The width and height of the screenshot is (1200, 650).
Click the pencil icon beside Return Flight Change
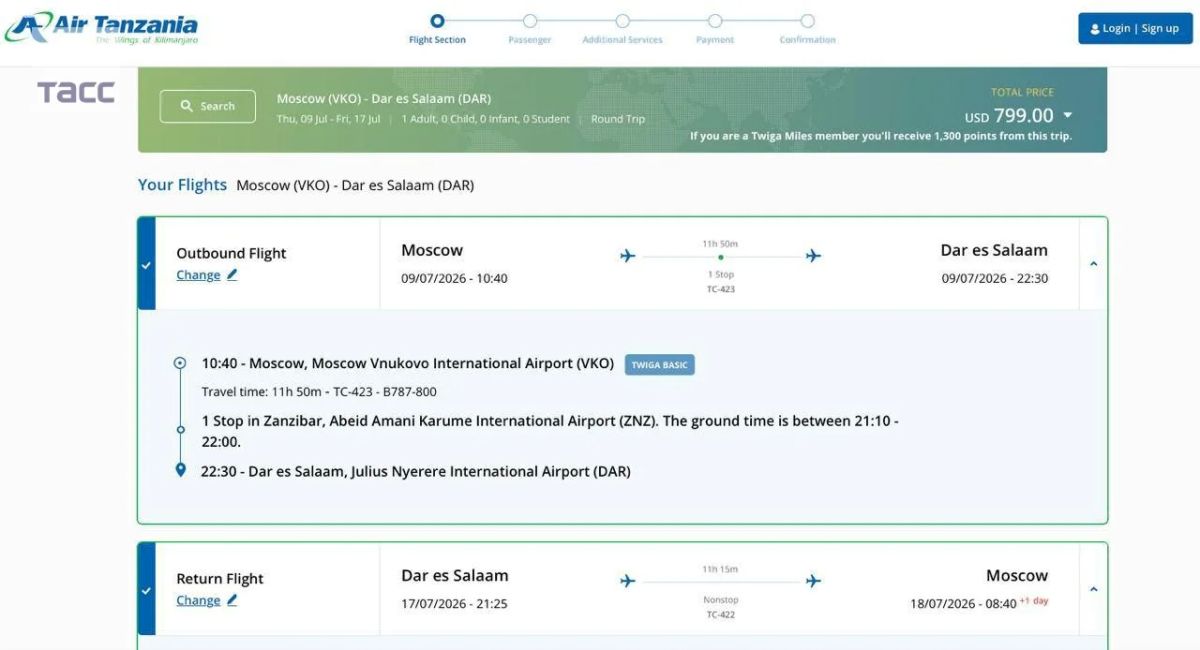coord(232,600)
